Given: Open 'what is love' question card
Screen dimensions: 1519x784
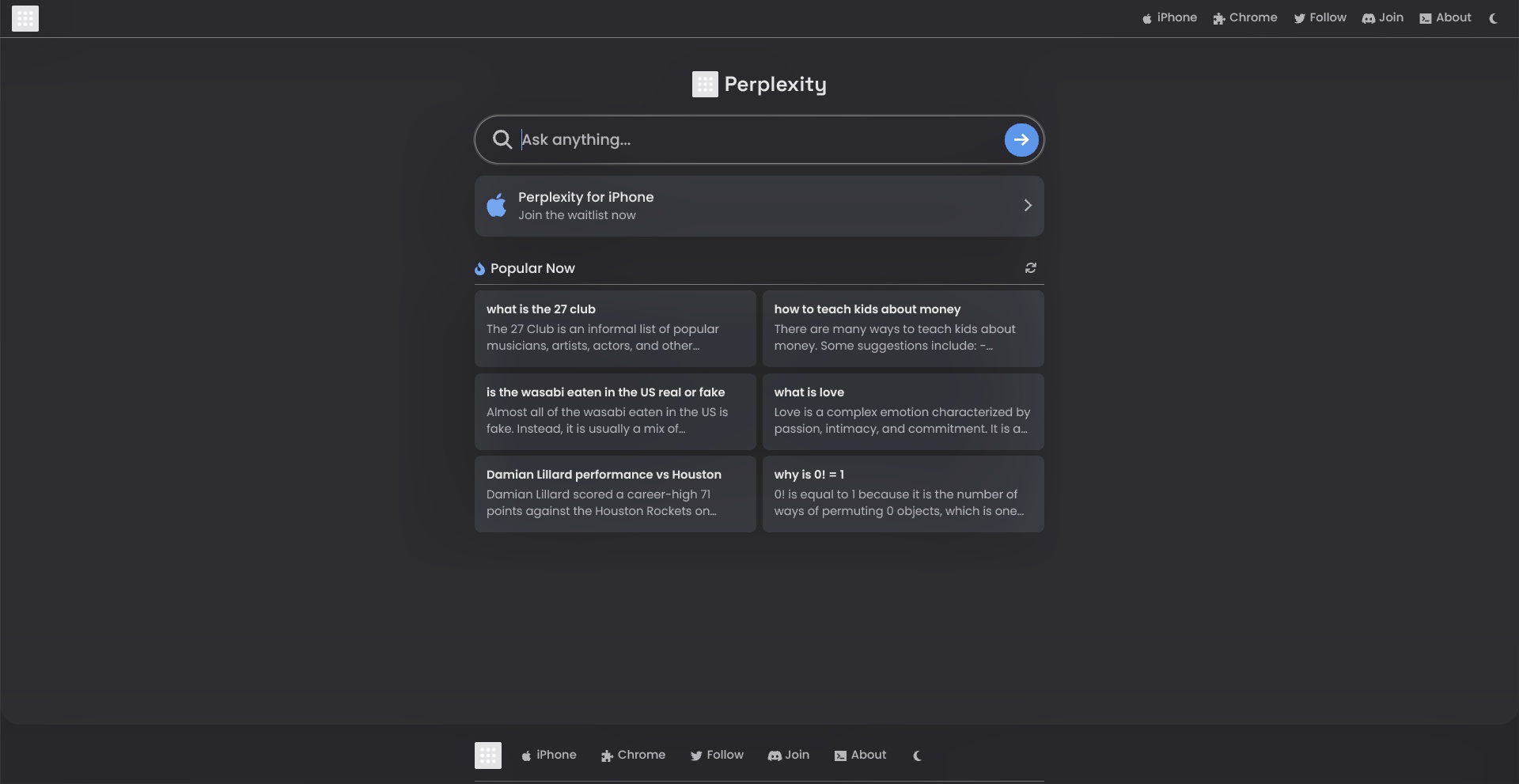Looking at the screenshot, I should (903, 411).
